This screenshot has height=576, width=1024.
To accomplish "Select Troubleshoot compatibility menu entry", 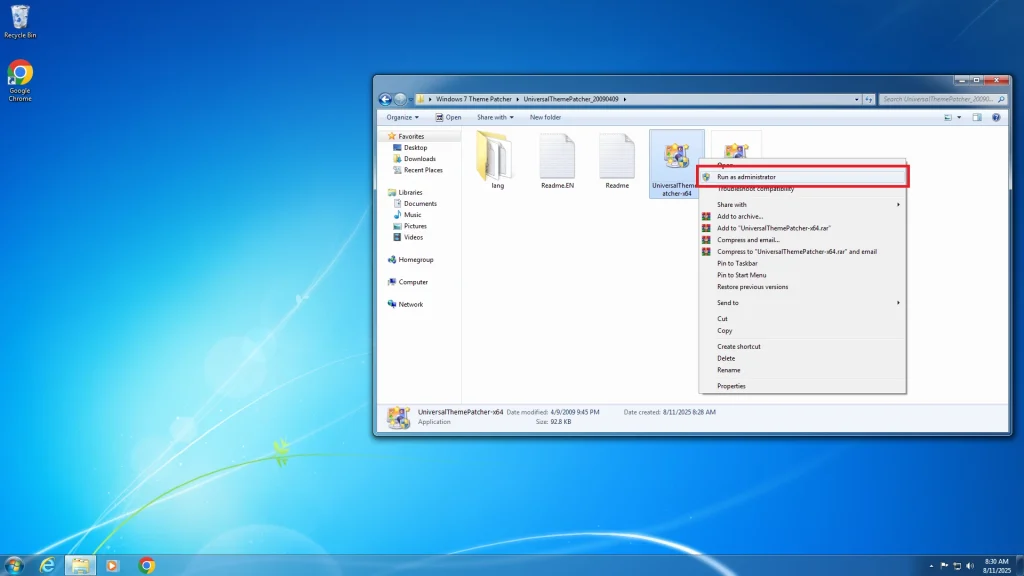I will tap(802, 189).
